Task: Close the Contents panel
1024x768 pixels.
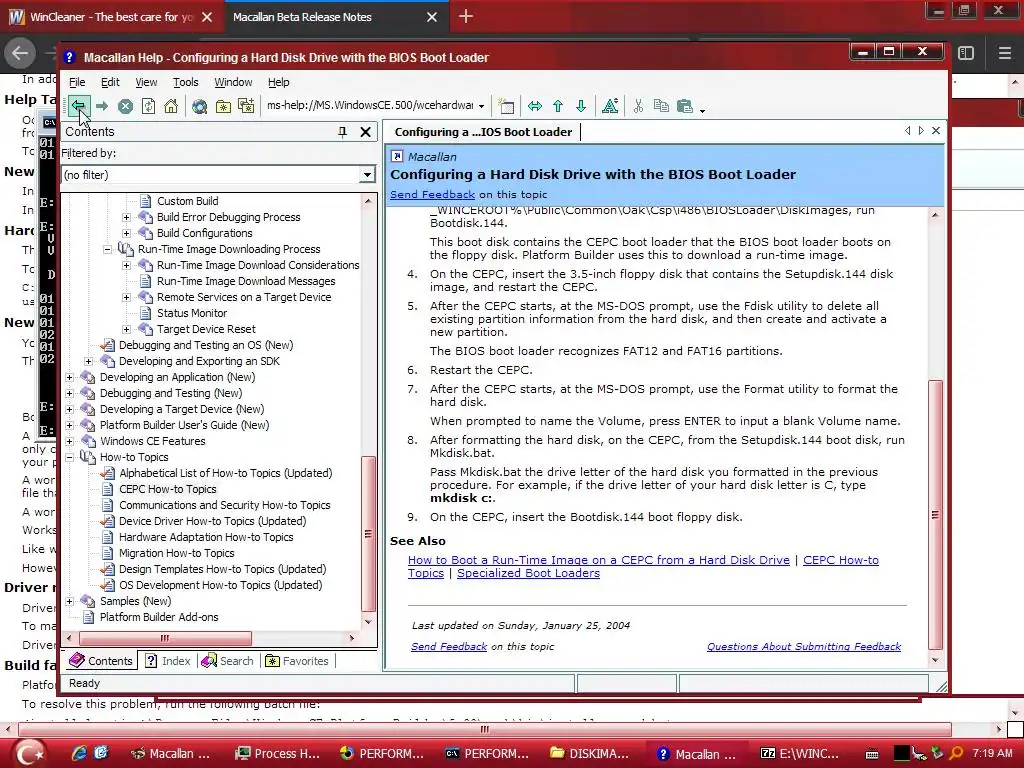Action: tap(366, 132)
